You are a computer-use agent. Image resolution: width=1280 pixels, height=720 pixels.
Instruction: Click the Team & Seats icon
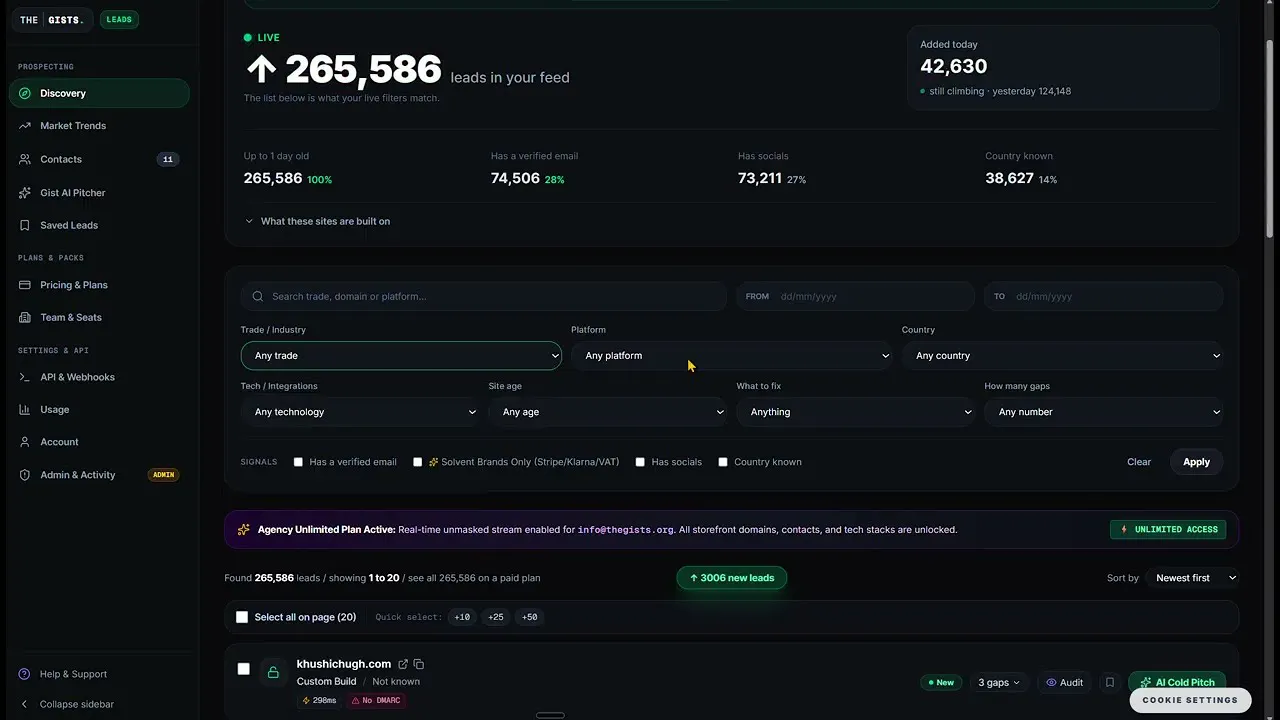point(25,317)
